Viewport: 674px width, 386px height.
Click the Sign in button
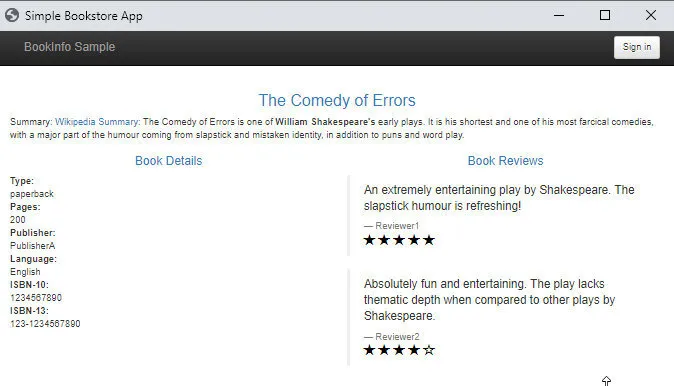click(637, 47)
